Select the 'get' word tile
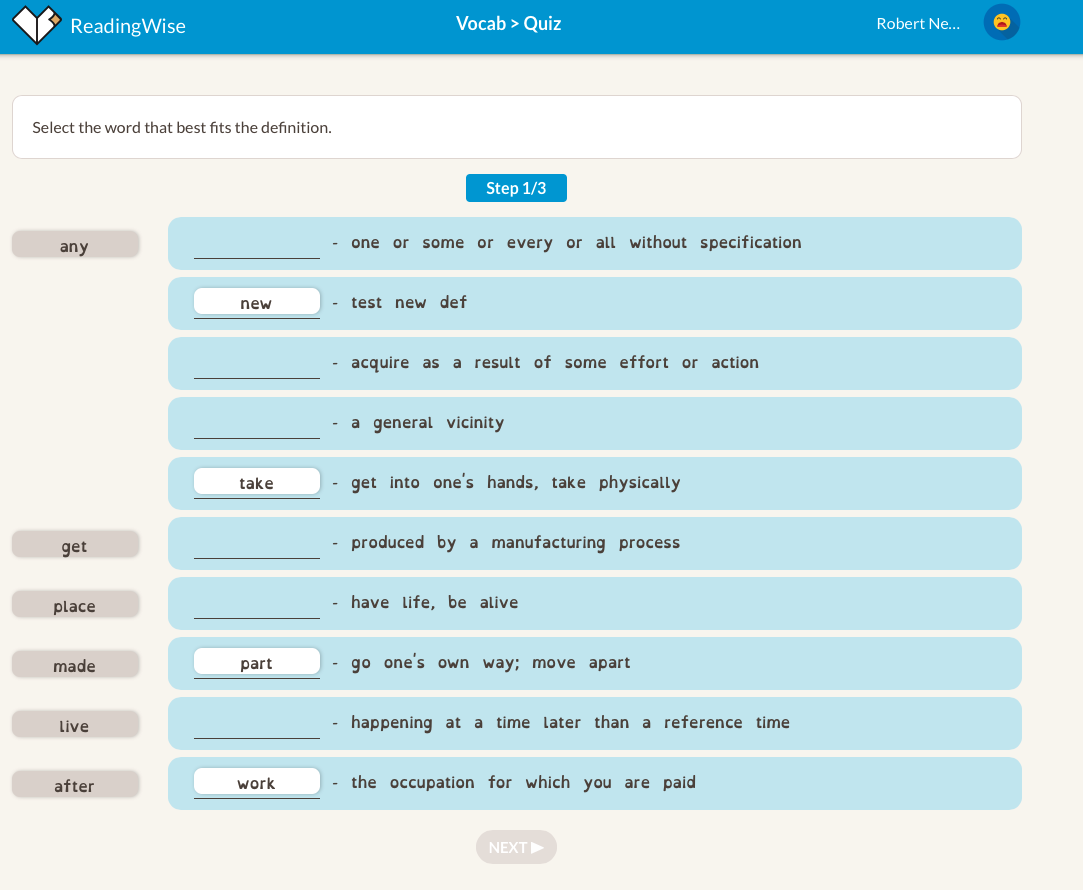The width and height of the screenshot is (1083, 890). [75, 545]
